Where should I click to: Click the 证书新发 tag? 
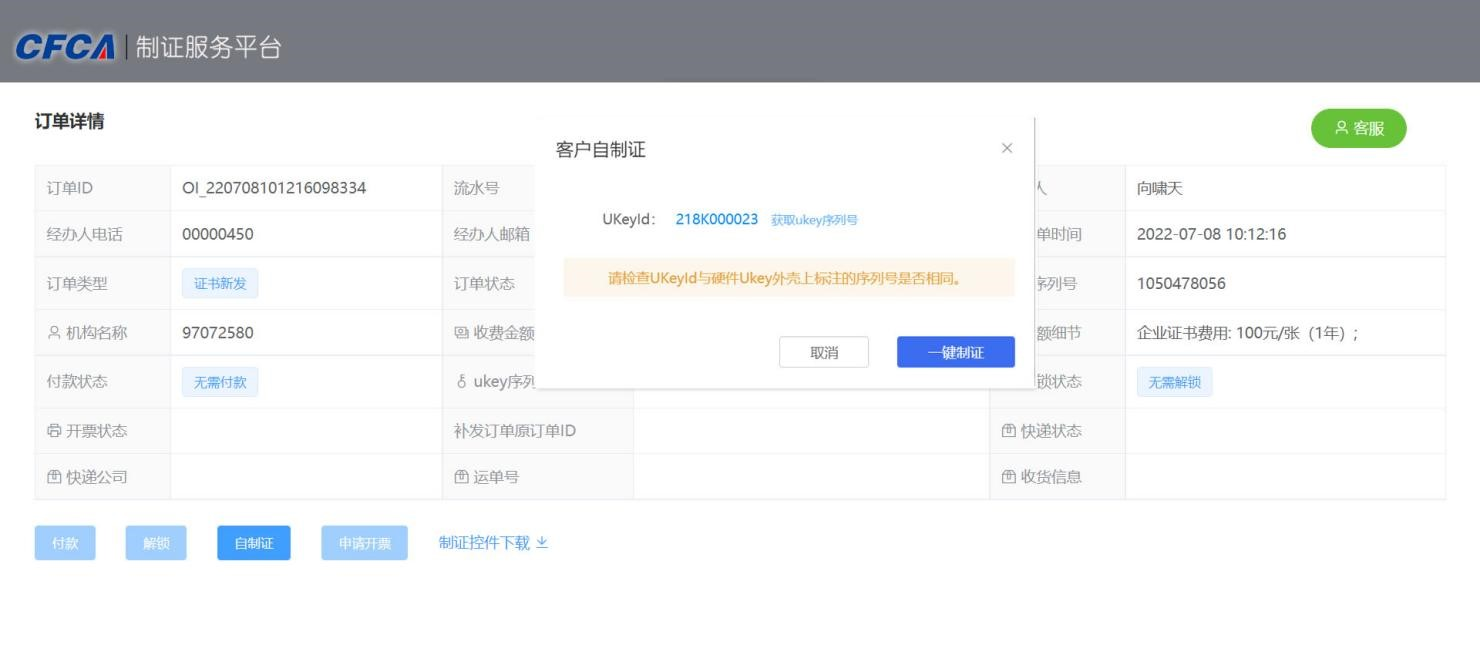(x=220, y=283)
